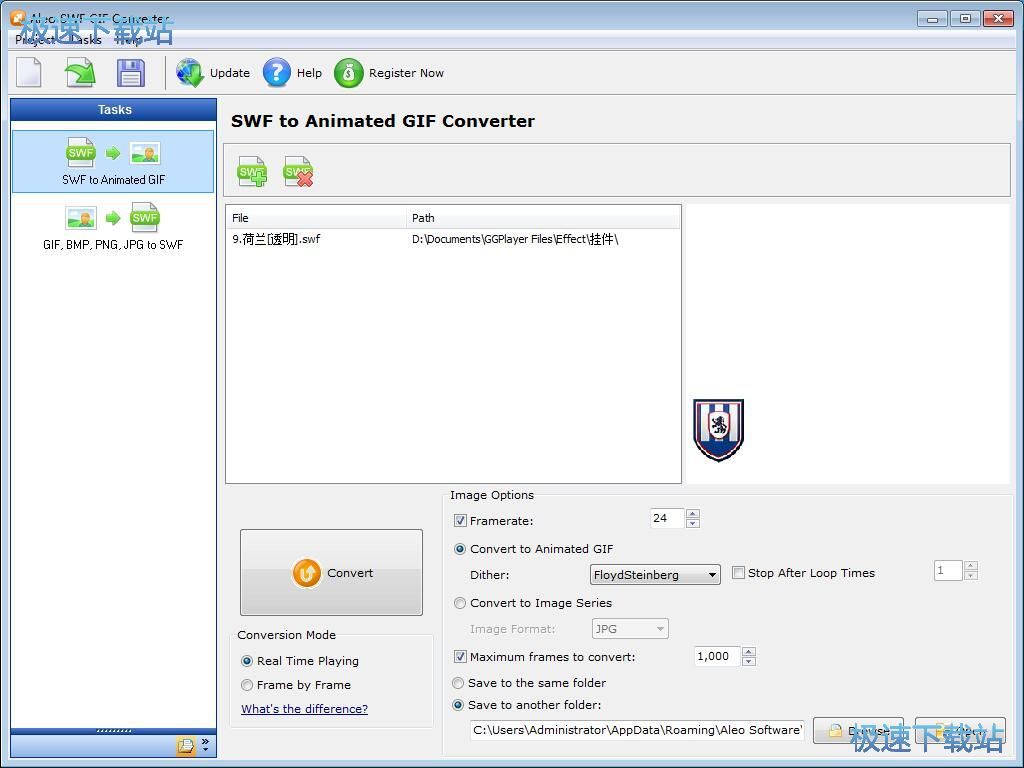Open Help from the toolbar question mark icon
The width and height of the screenshot is (1024, 768).
point(277,72)
